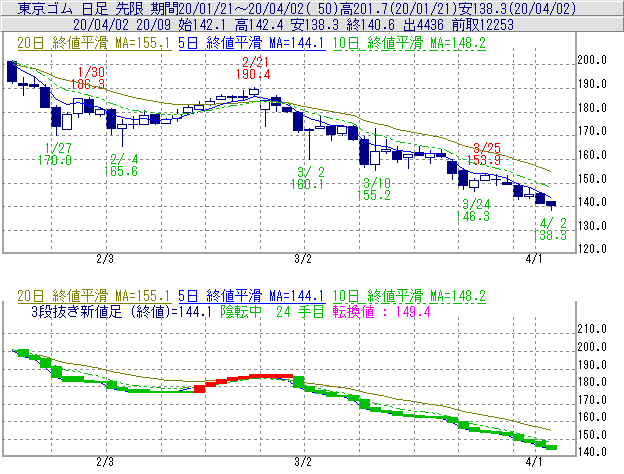Click the period low value 安138.3(20/04/02)
Viewport: 624px width, 474px height.
point(518,8)
